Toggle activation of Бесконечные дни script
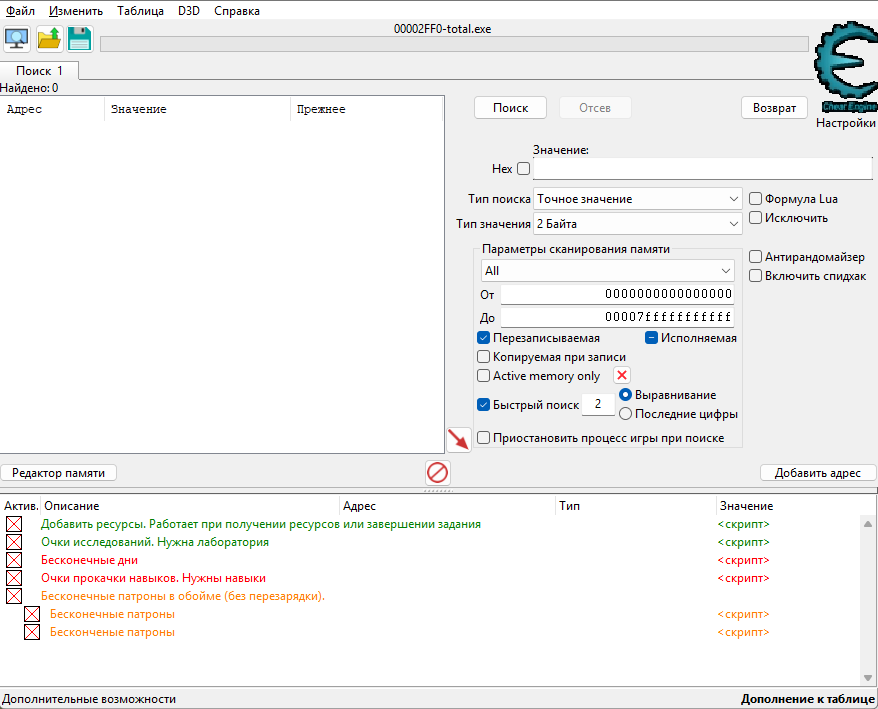Viewport: 878px width, 709px height. [x=13, y=560]
